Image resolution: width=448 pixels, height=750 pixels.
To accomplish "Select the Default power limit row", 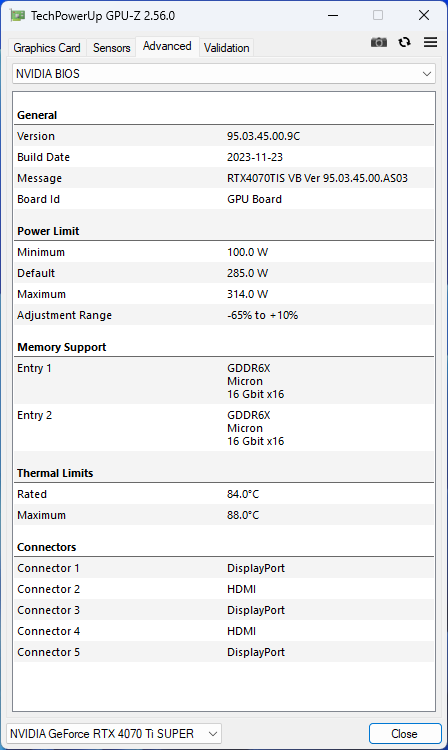I will (224, 273).
